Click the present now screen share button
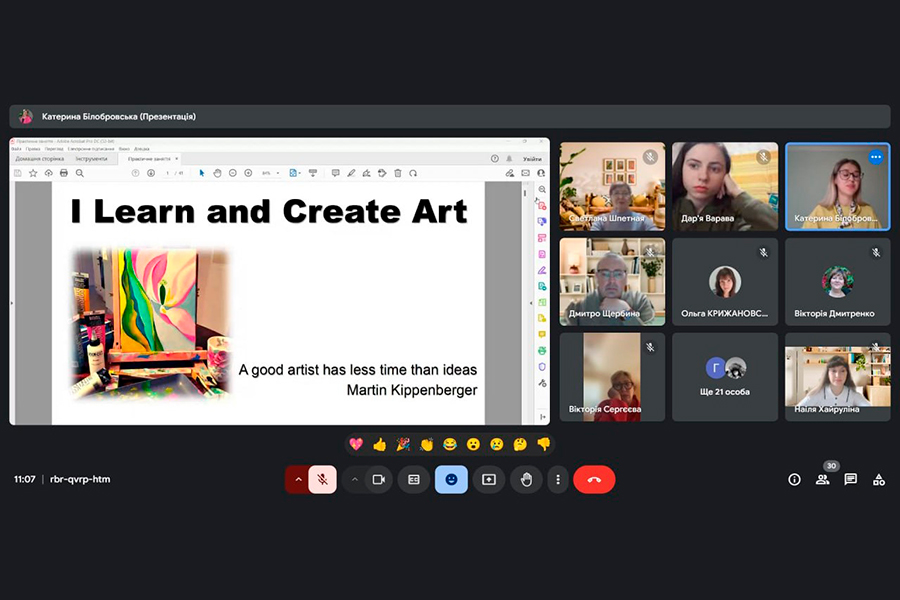900x600 pixels. point(489,479)
